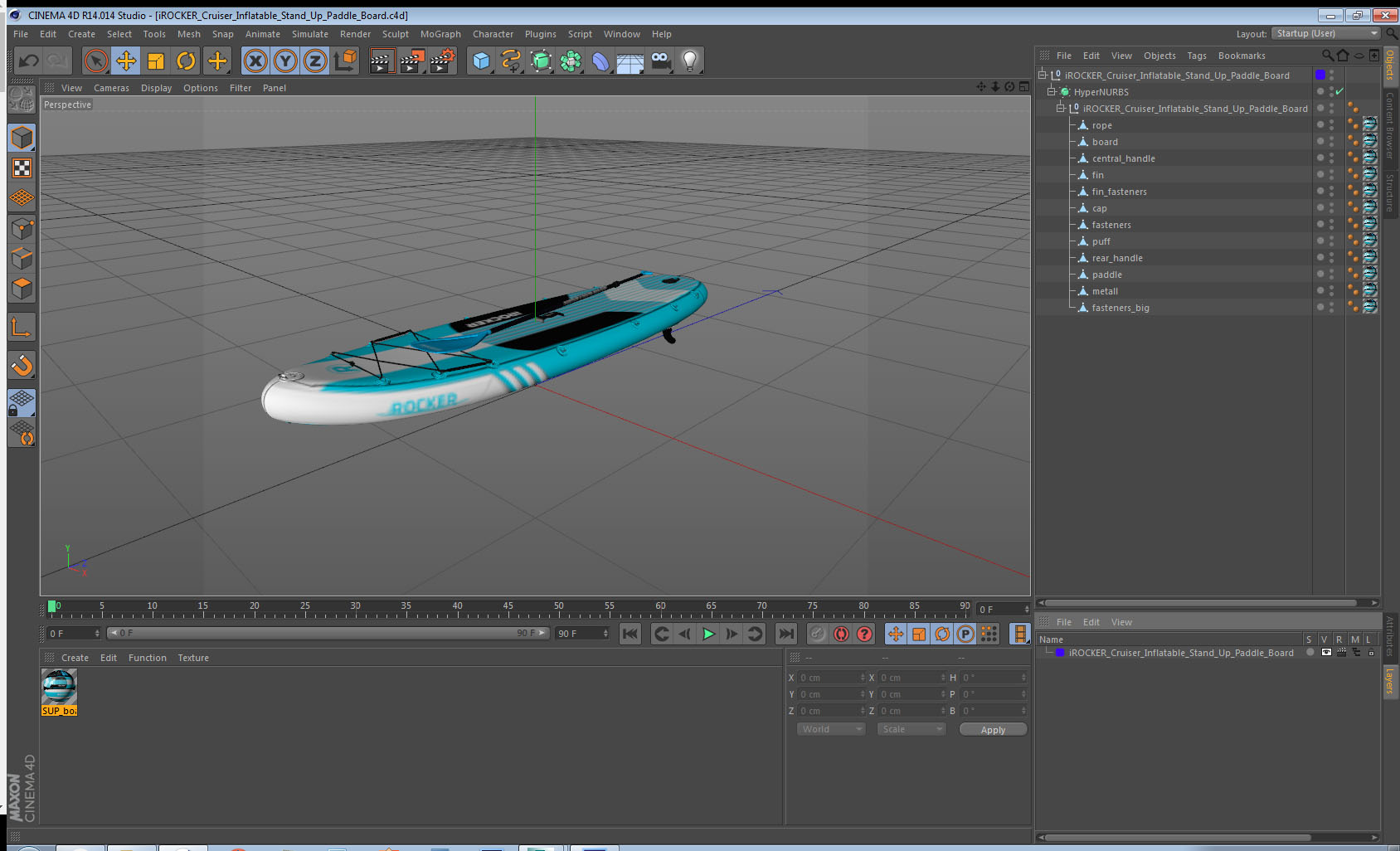Select the central_handle object
The height and width of the screenshot is (851, 1400).
click(1123, 158)
